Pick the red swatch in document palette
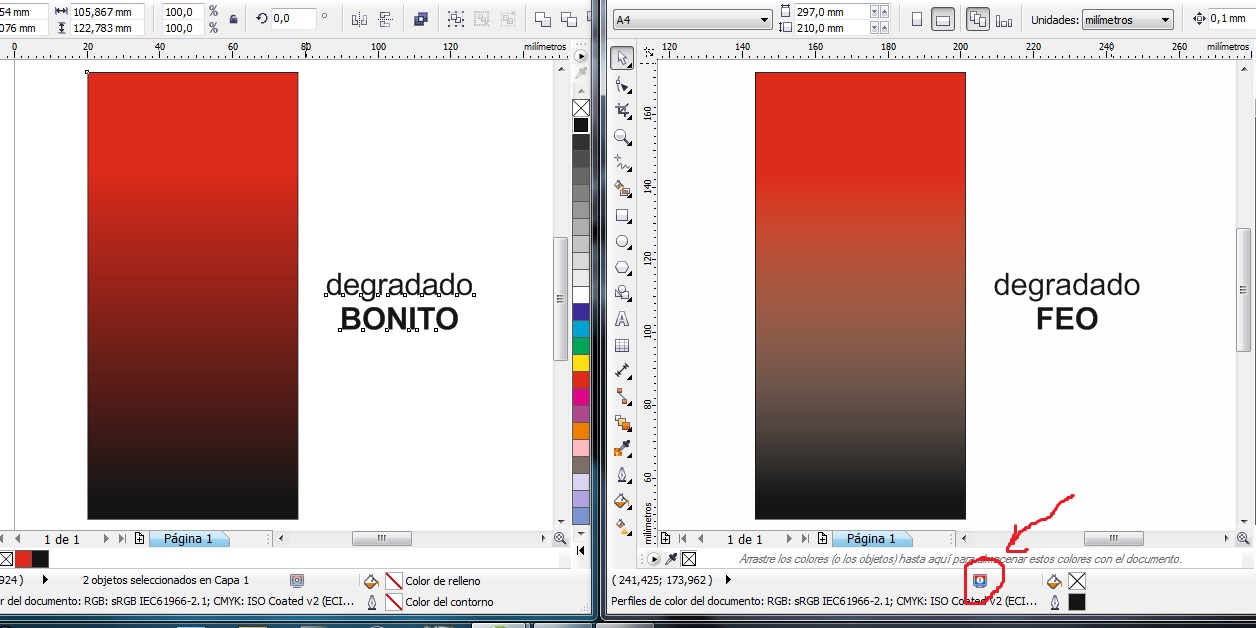Viewport: 1256px width, 628px height. (23, 559)
